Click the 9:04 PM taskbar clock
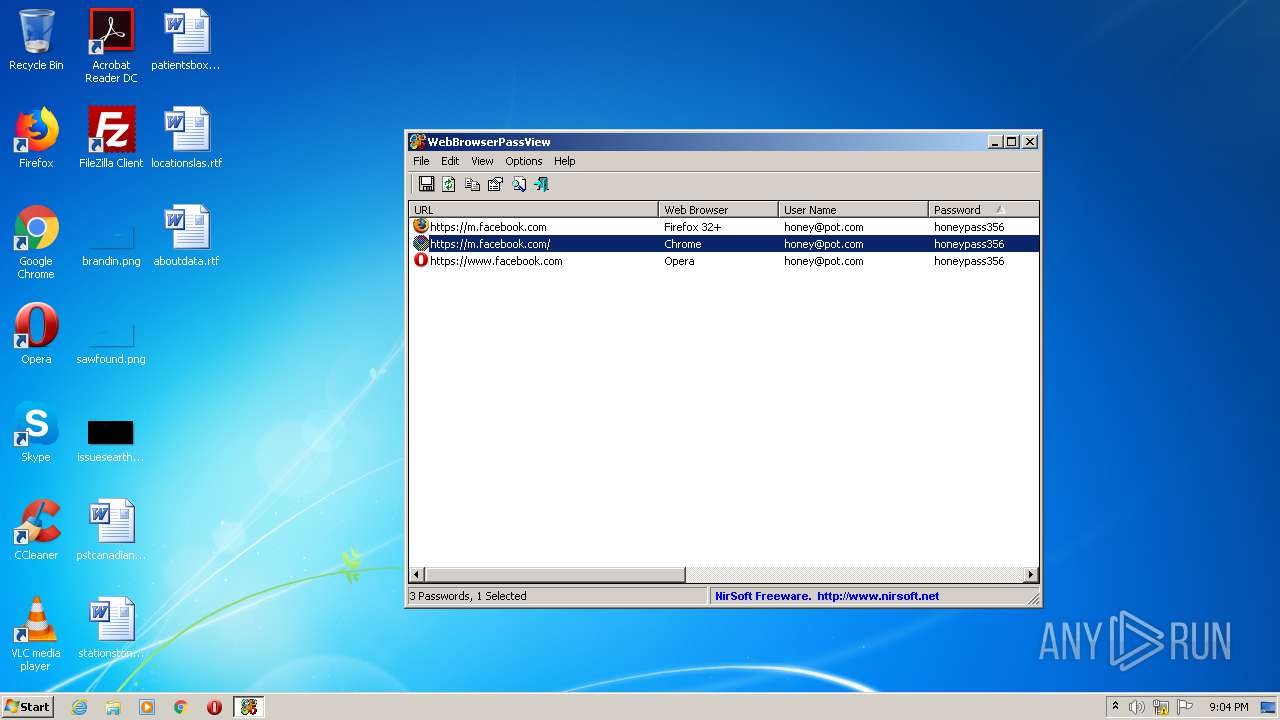 coord(1229,707)
